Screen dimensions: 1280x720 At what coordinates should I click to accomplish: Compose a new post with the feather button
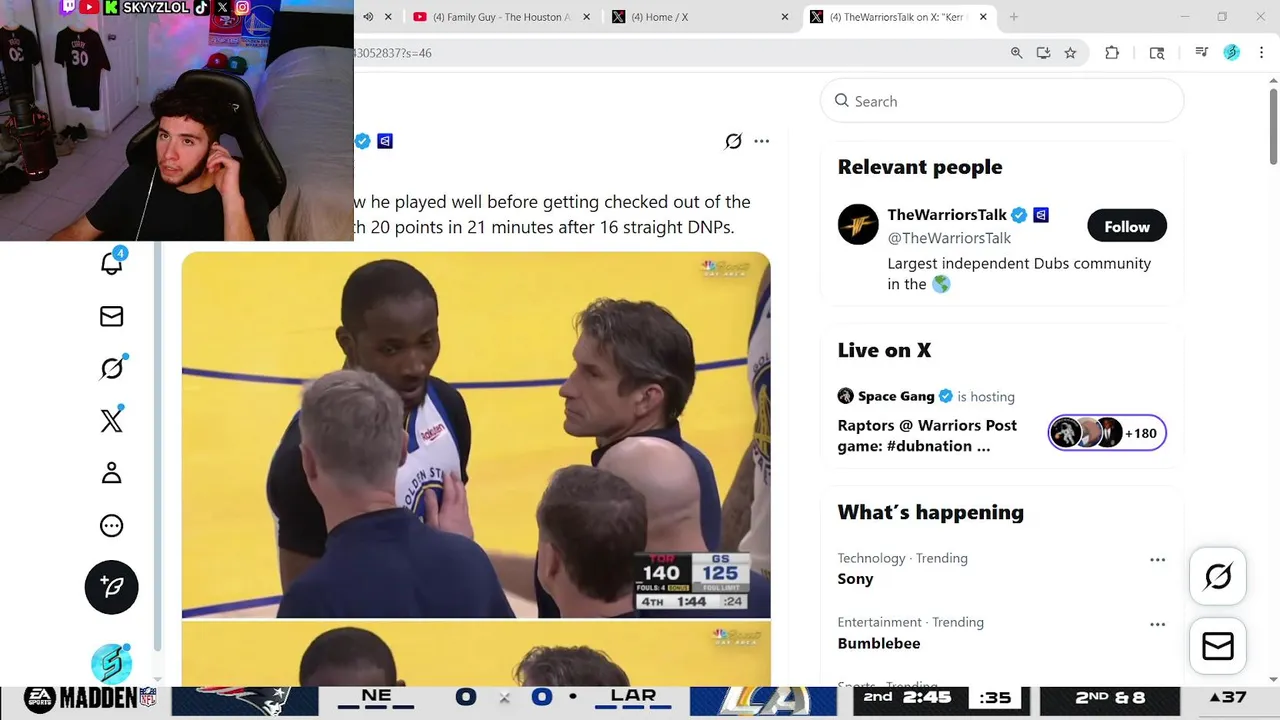112,587
